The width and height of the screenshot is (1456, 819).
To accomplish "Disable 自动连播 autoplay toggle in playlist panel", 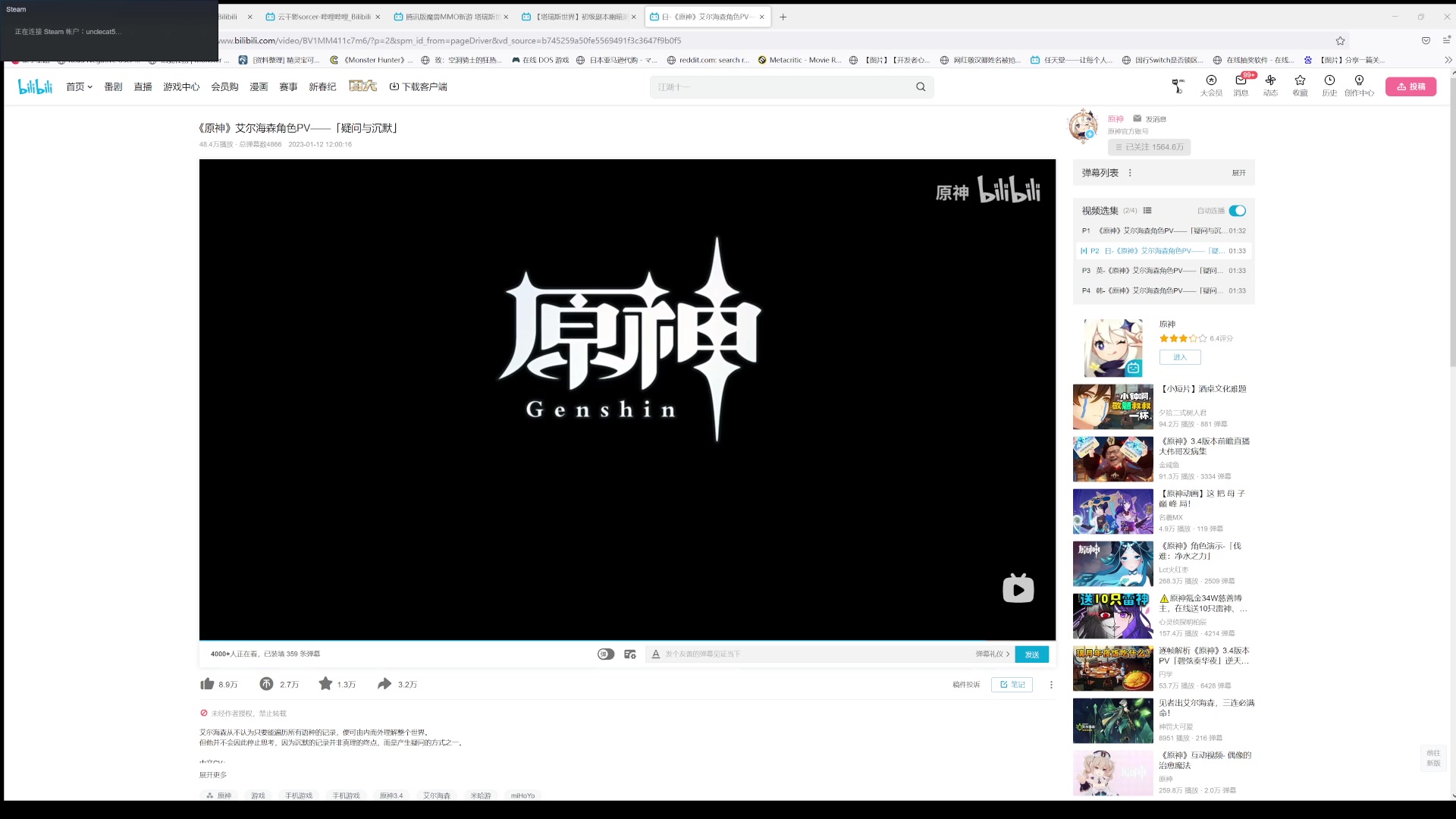I will tap(1237, 211).
